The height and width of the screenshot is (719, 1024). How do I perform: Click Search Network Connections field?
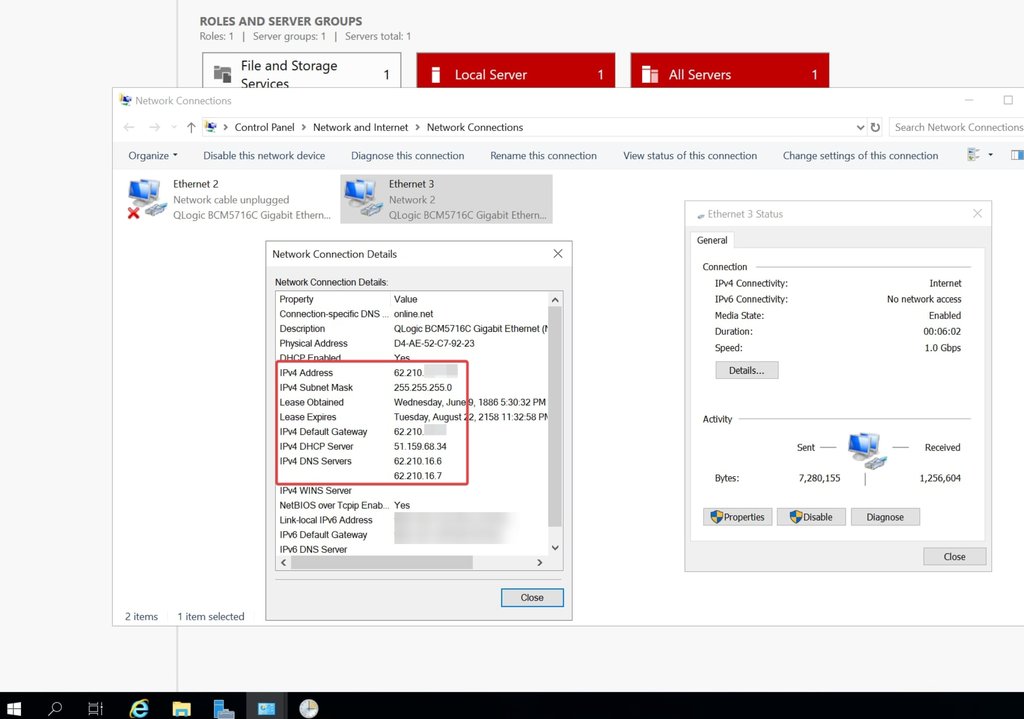[x=957, y=127]
